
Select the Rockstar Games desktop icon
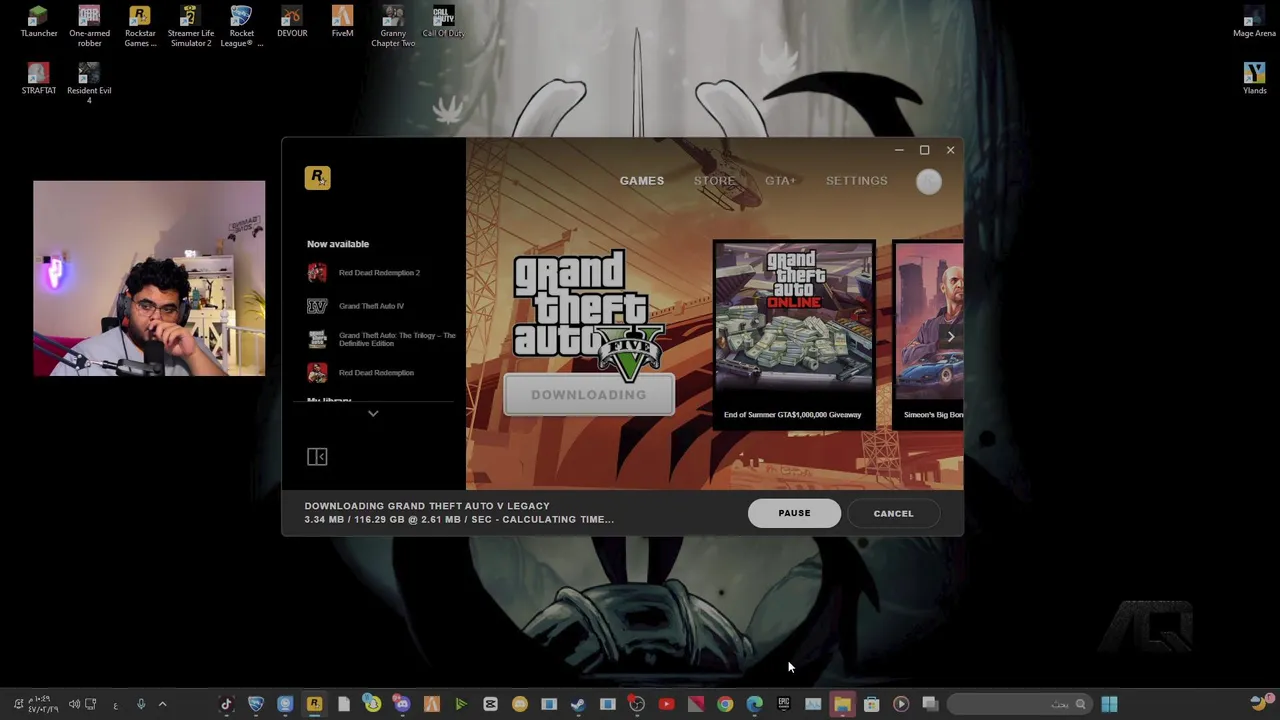point(140,27)
